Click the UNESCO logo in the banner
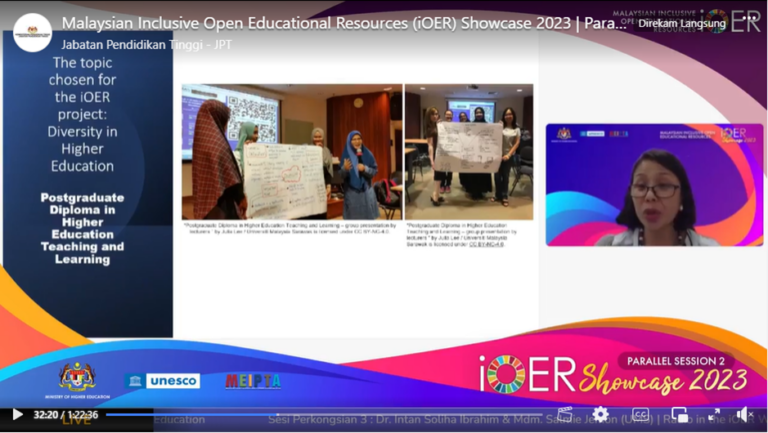768x433 pixels. point(162,381)
